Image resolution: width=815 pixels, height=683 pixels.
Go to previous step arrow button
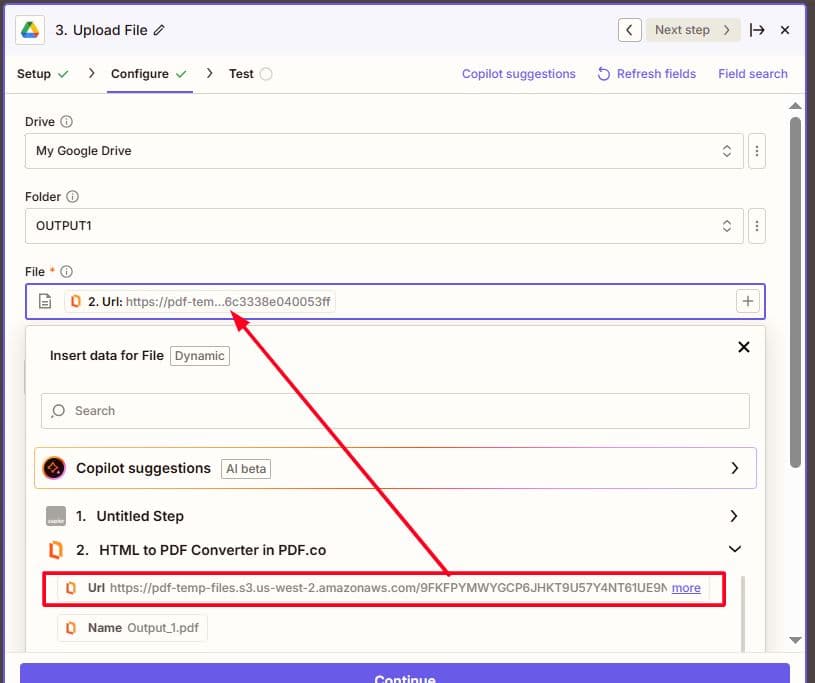pyautogui.click(x=629, y=30)
